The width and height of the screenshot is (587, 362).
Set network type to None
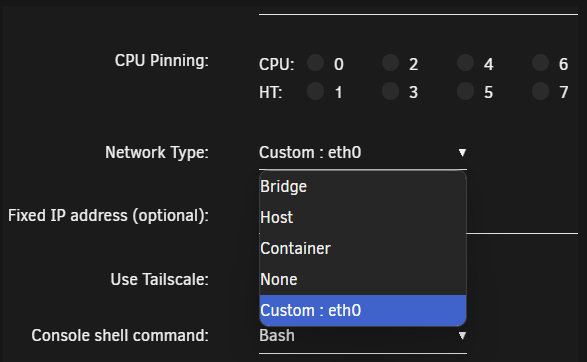click(x=363, y=280)
